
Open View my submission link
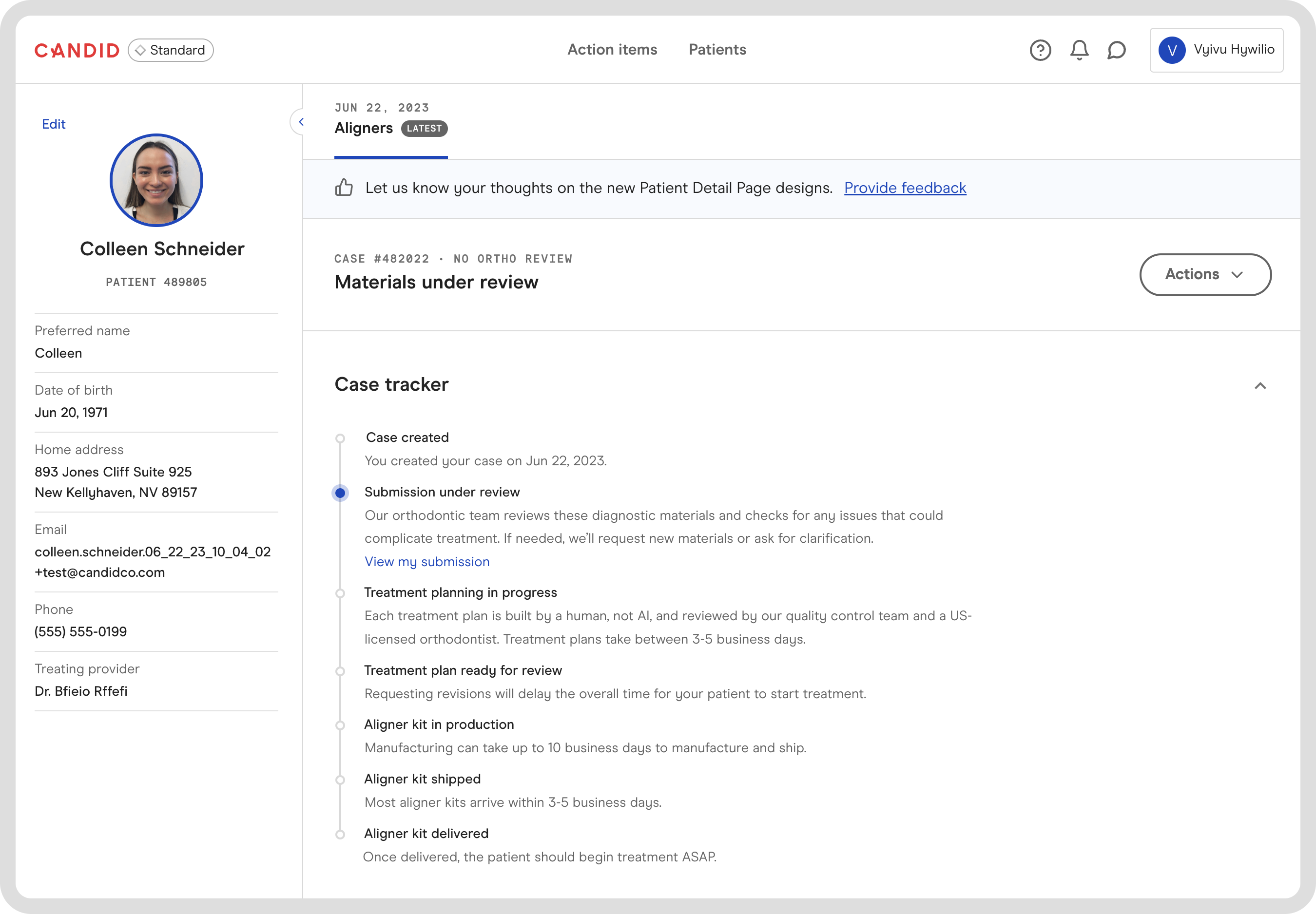pos(427,562)
